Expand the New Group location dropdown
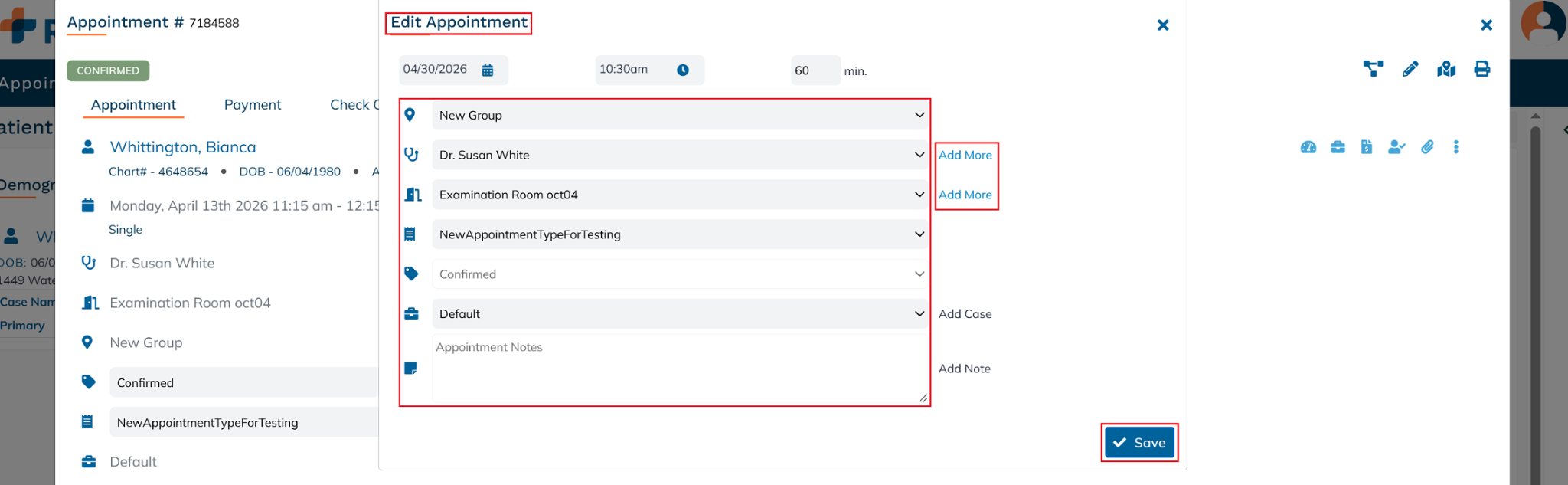This screenshot has width=1568, height=485. (680, 116)
